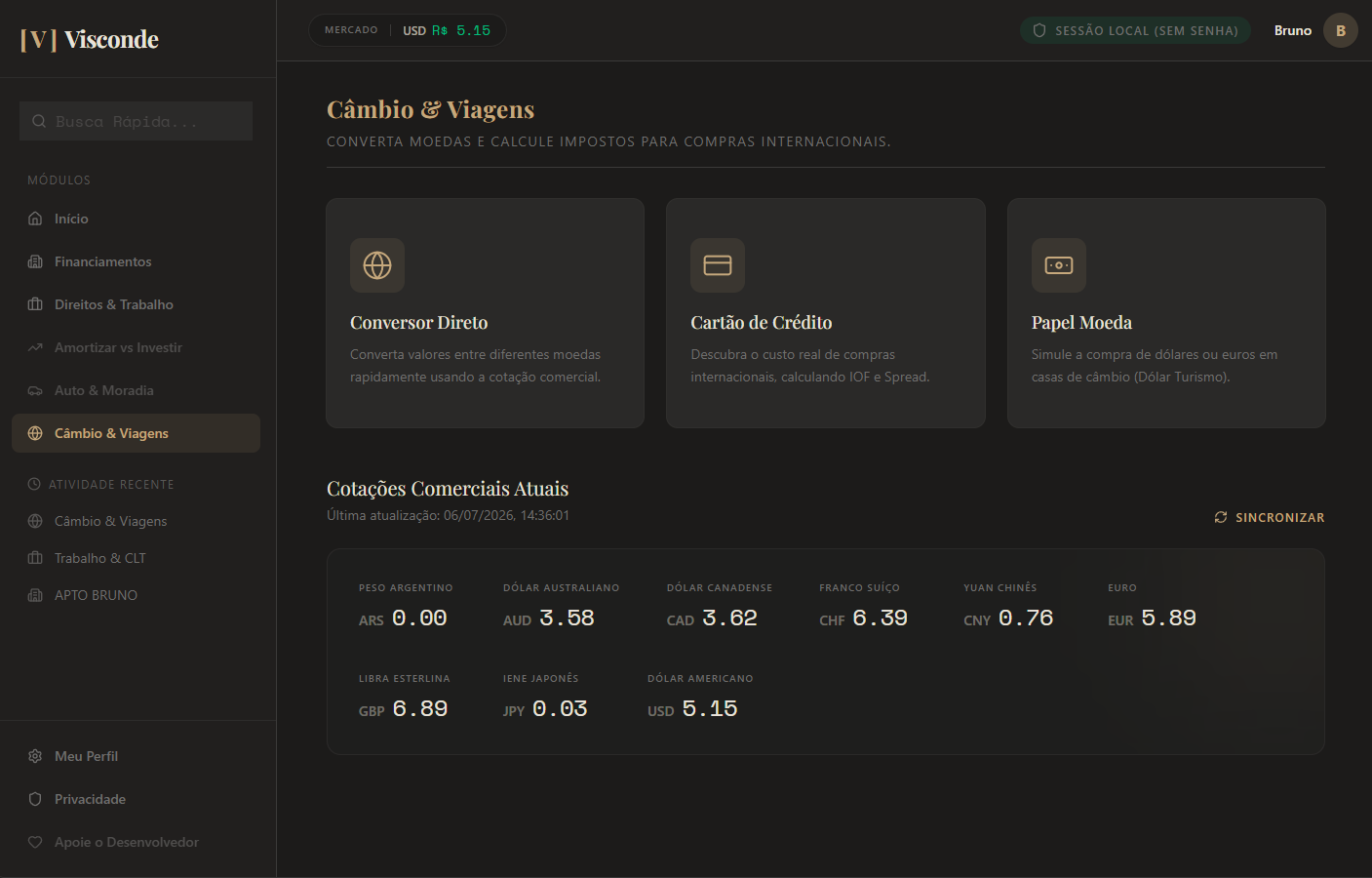Screen dimensions: 1372x878
Task: Click the Sincronizar button
Action: [x=1270, y=517]
